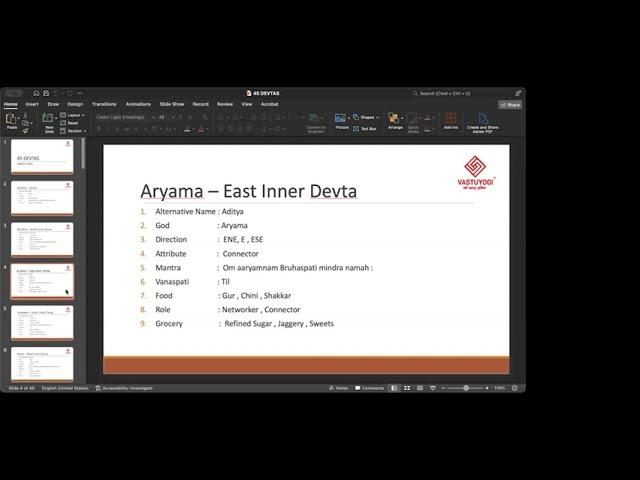Select slide 5 thumbnail

[x=42, y=323]
